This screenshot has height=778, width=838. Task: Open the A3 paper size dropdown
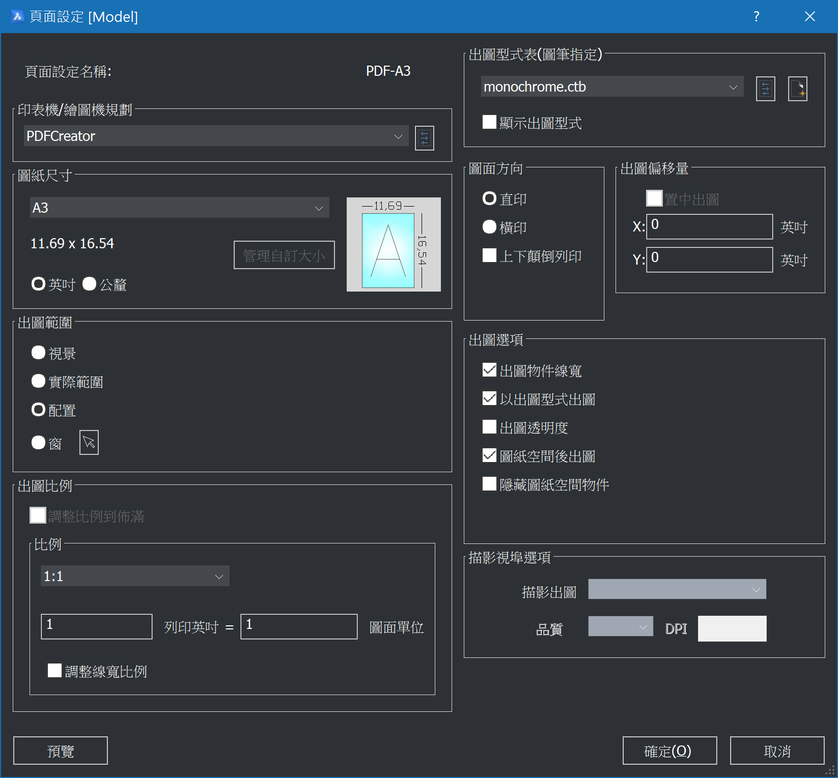click(180, 207)
